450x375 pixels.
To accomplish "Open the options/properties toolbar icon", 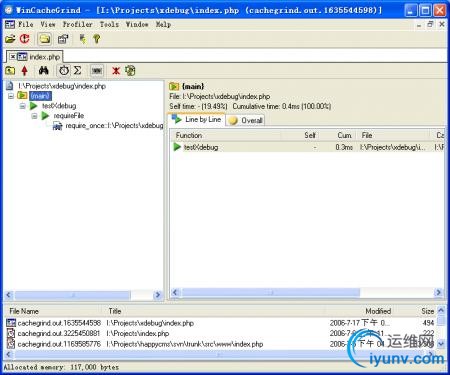I will tap(63, 39).
